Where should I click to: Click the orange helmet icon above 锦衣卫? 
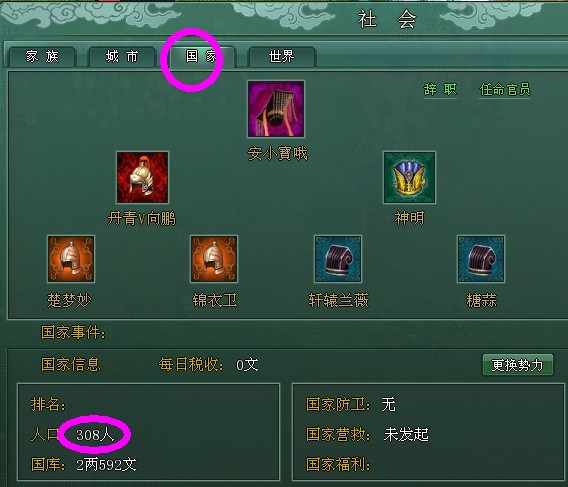[214, 259]
